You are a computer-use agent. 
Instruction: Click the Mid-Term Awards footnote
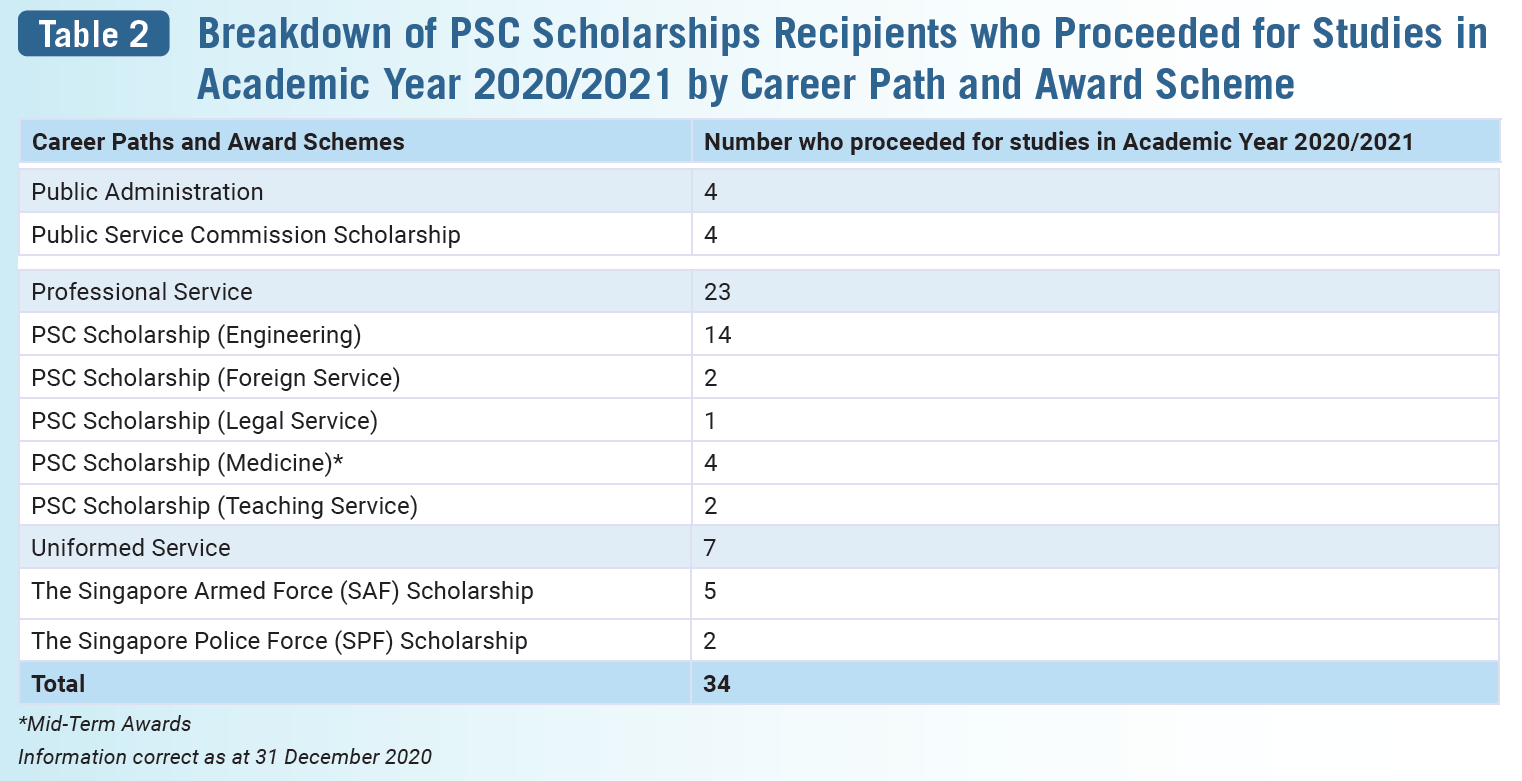pyautogui.click(x=105, y=723)
